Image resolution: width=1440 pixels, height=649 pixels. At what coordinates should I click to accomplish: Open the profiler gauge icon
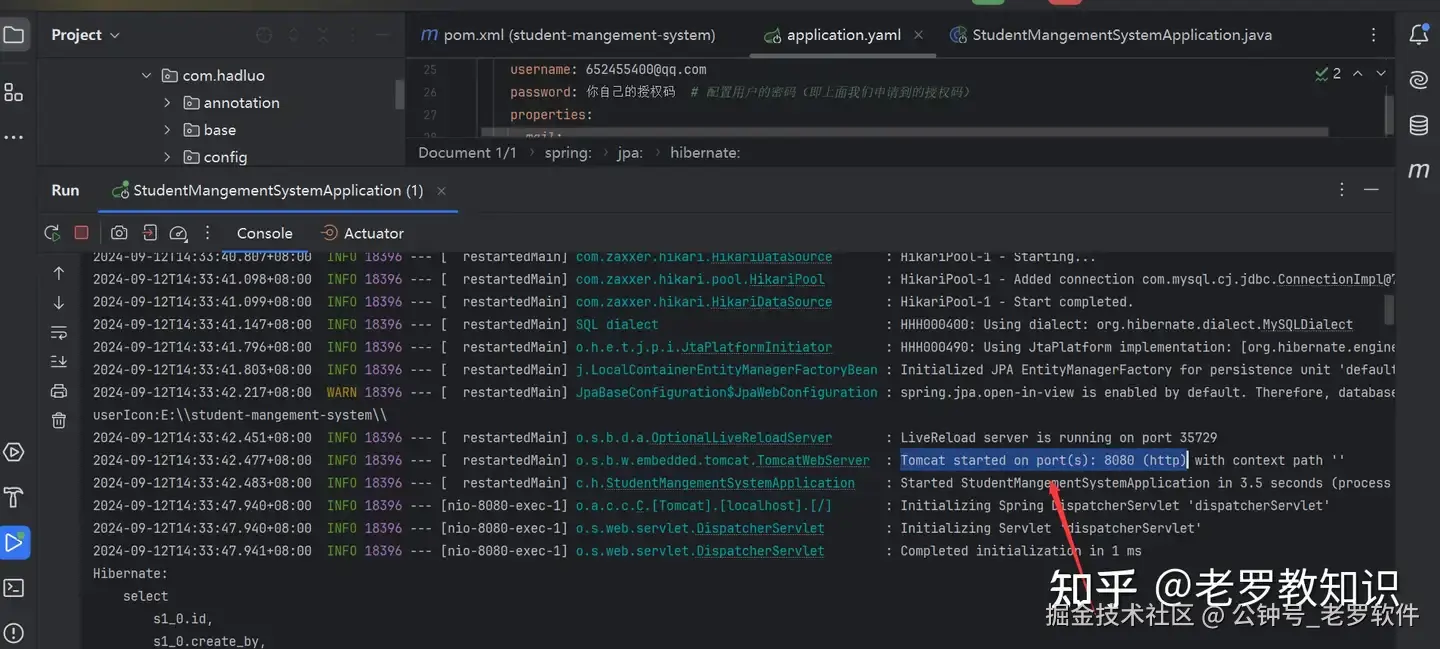178,233
